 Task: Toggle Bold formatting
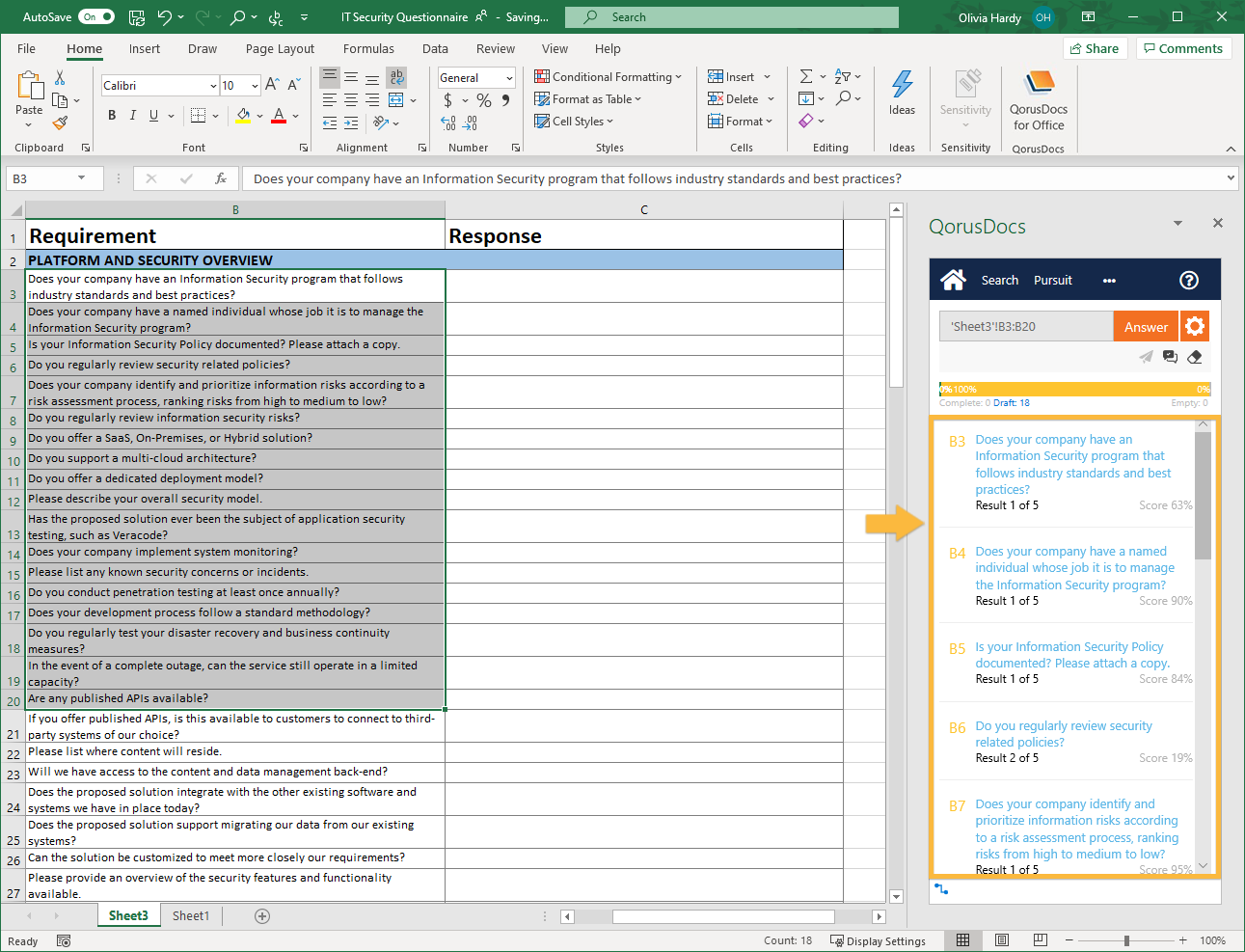[112, 116]
